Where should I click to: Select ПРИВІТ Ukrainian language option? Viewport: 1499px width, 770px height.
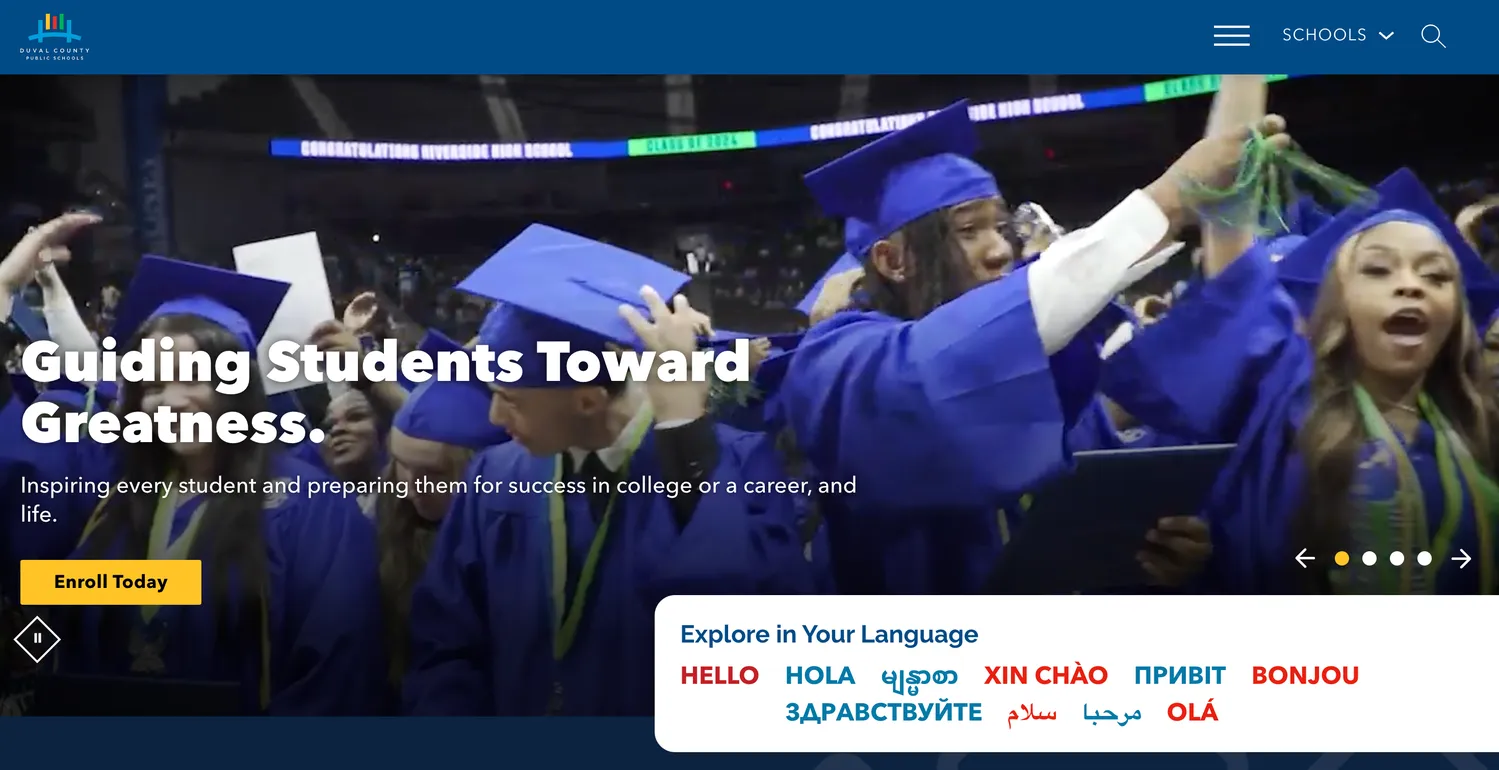(1180, 676)
